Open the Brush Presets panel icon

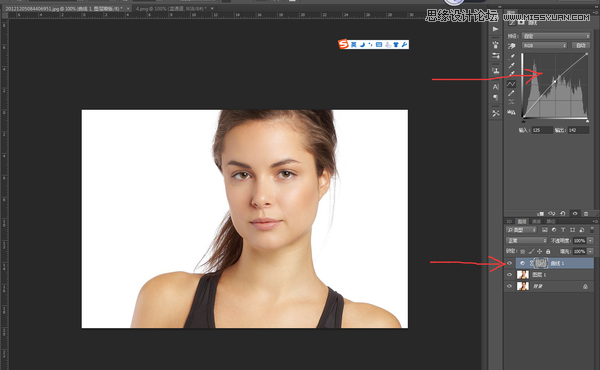(x=496, y=44)
